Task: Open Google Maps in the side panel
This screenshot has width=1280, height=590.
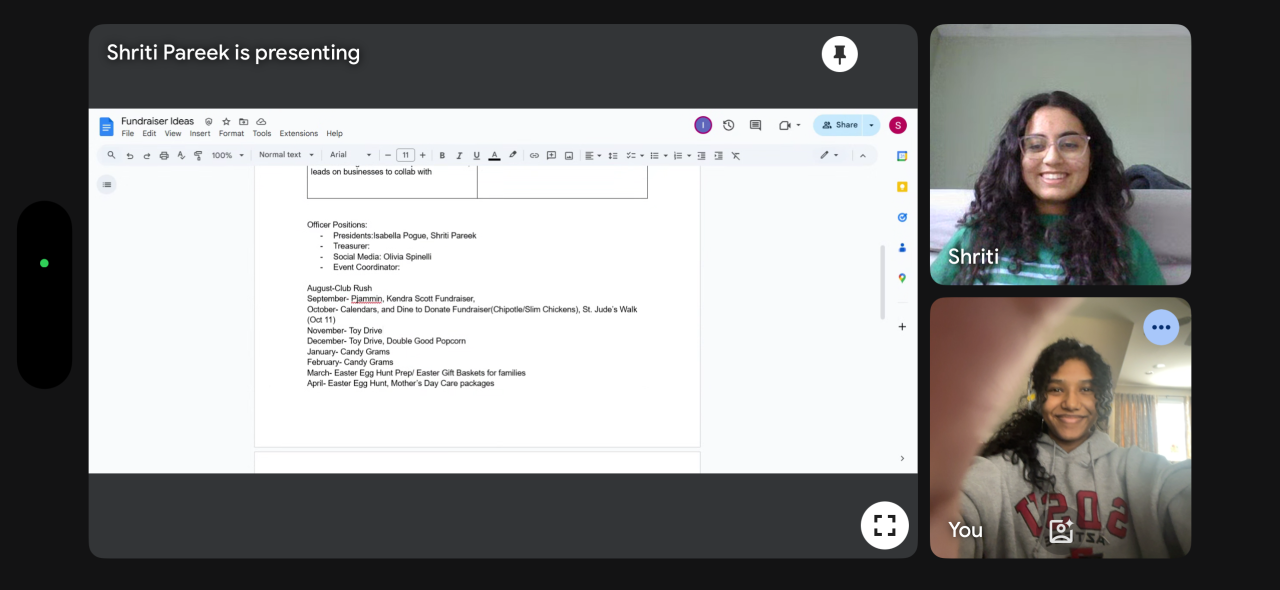Action: click(x=902, y=278)
